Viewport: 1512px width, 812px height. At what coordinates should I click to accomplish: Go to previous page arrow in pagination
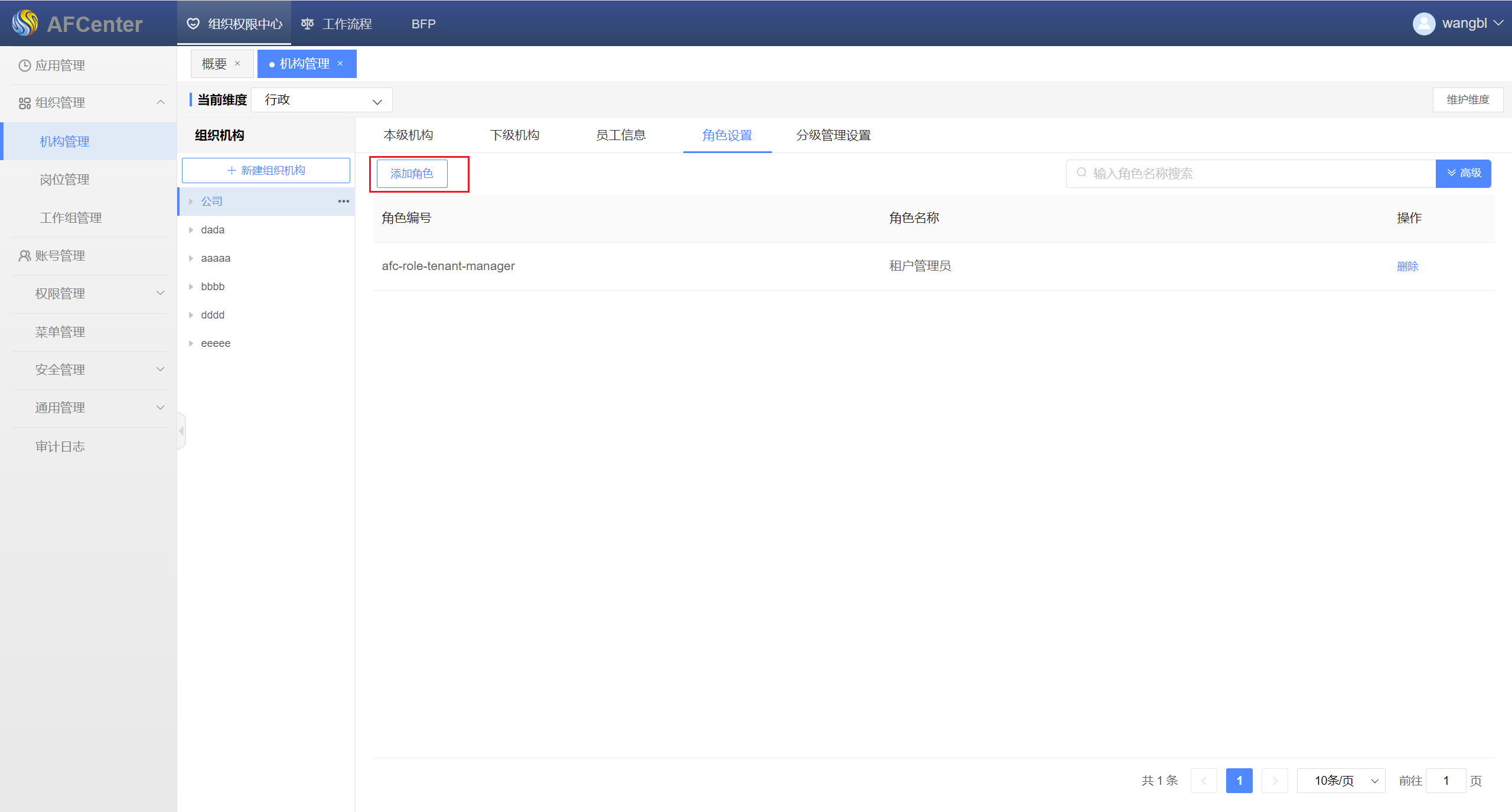click(1204, 781)
